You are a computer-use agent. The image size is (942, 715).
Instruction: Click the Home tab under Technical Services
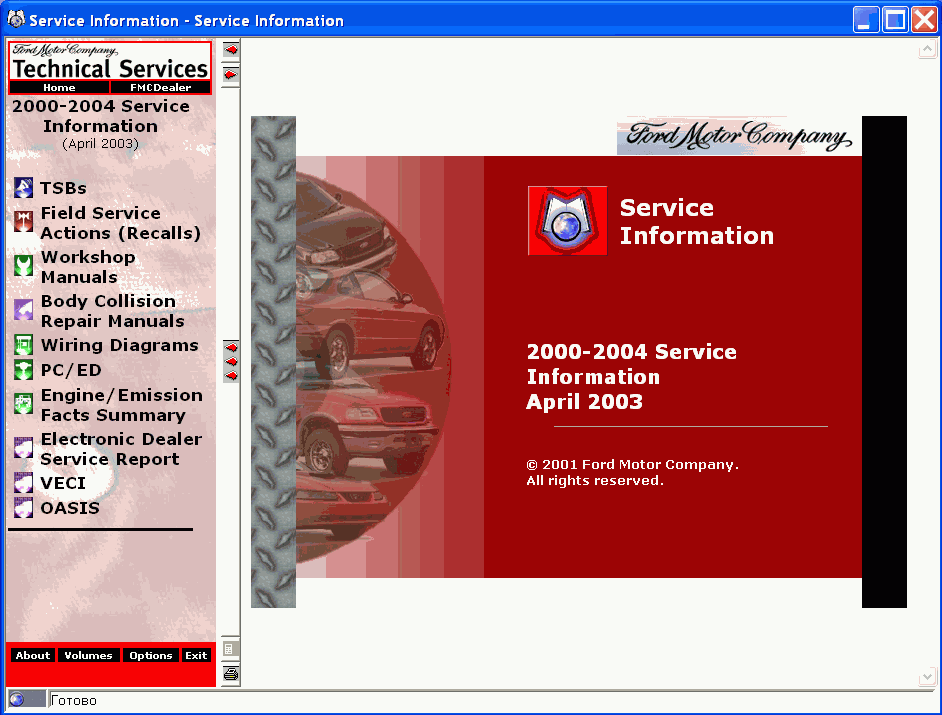point(59,88)
